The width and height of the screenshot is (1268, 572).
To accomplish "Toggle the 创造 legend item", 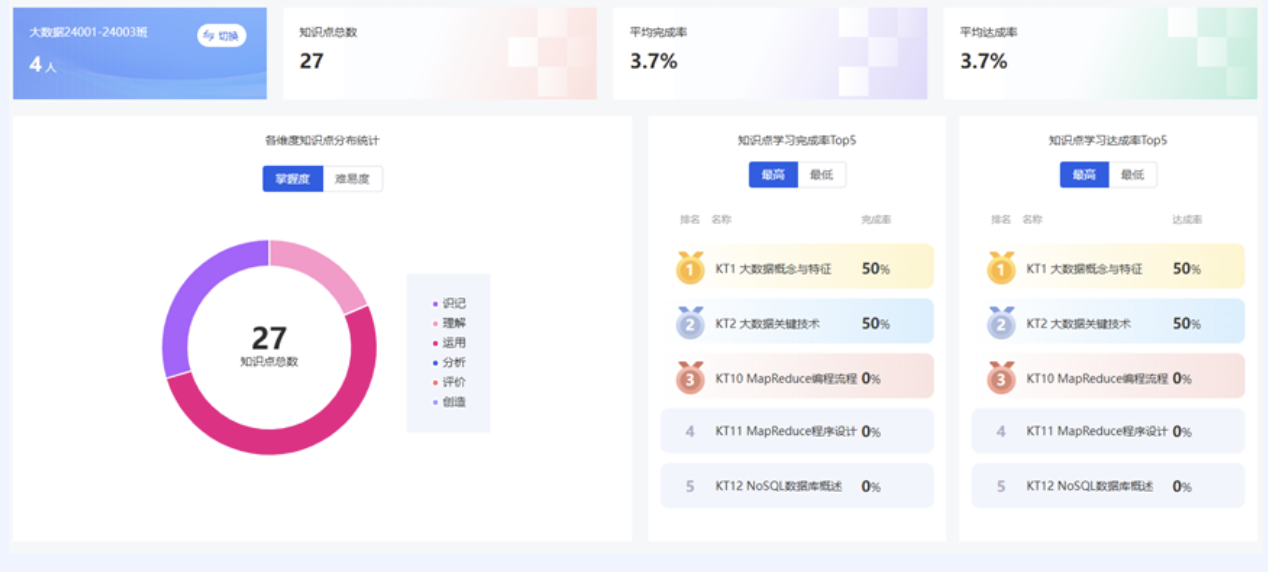I will point(449,402).
